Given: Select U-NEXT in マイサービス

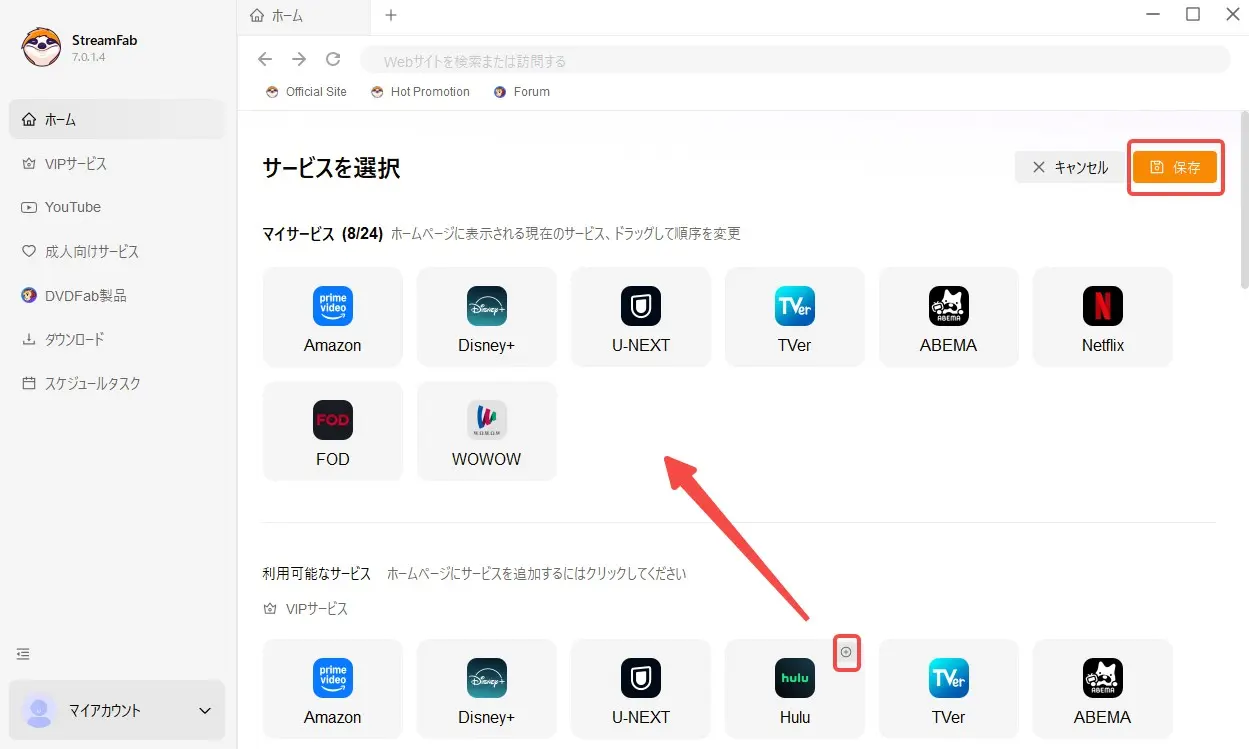Looking at the screenshot, I should point(641,317).
